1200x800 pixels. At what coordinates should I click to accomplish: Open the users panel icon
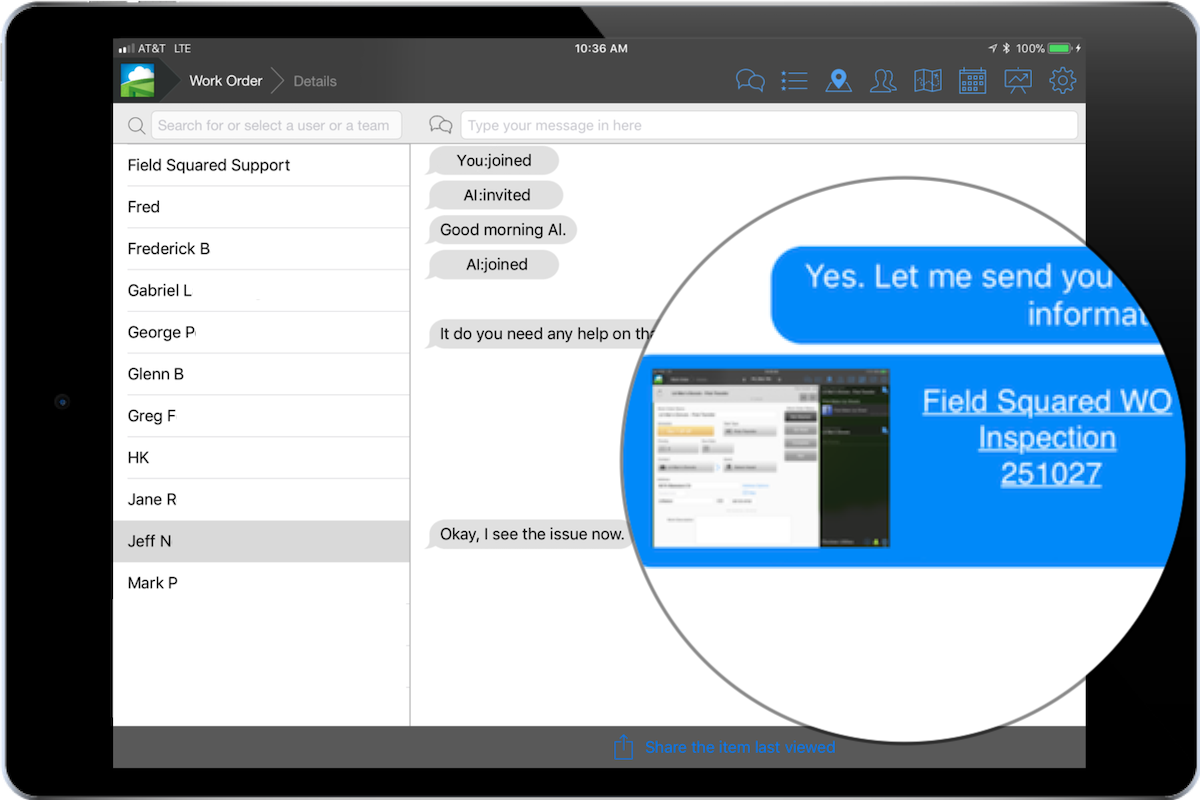click(x=883, y=80)
